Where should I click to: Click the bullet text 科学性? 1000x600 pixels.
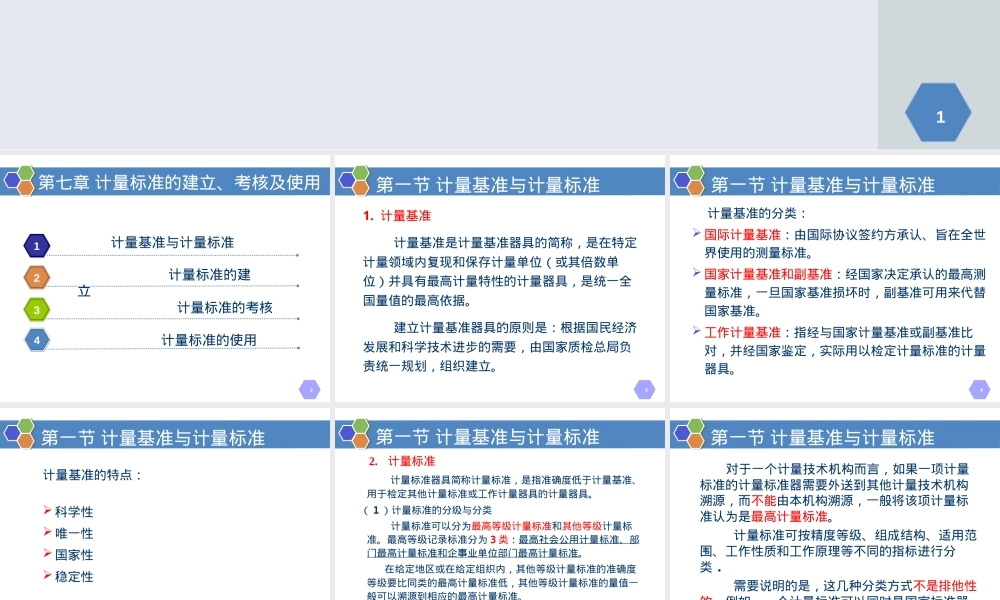pos(74,511)
